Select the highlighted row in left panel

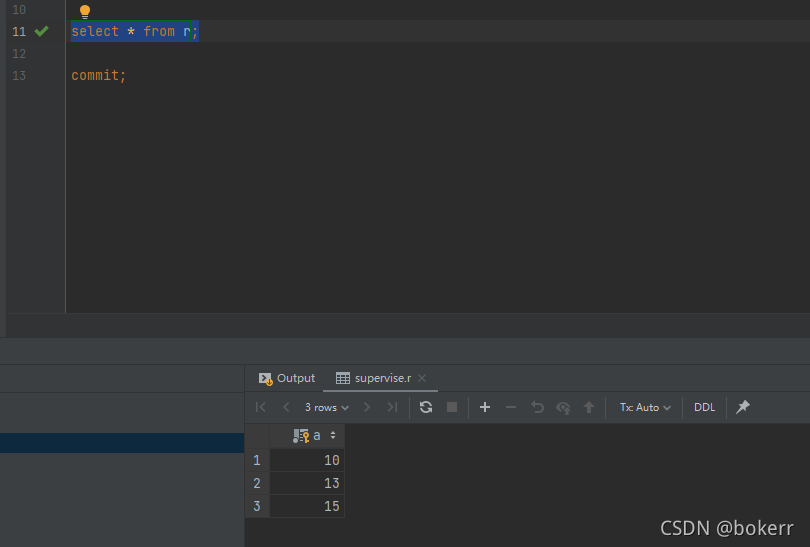pos(122,443)
